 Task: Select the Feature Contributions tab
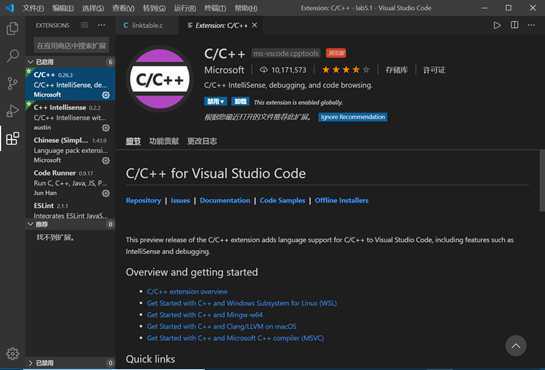[164, 141]
